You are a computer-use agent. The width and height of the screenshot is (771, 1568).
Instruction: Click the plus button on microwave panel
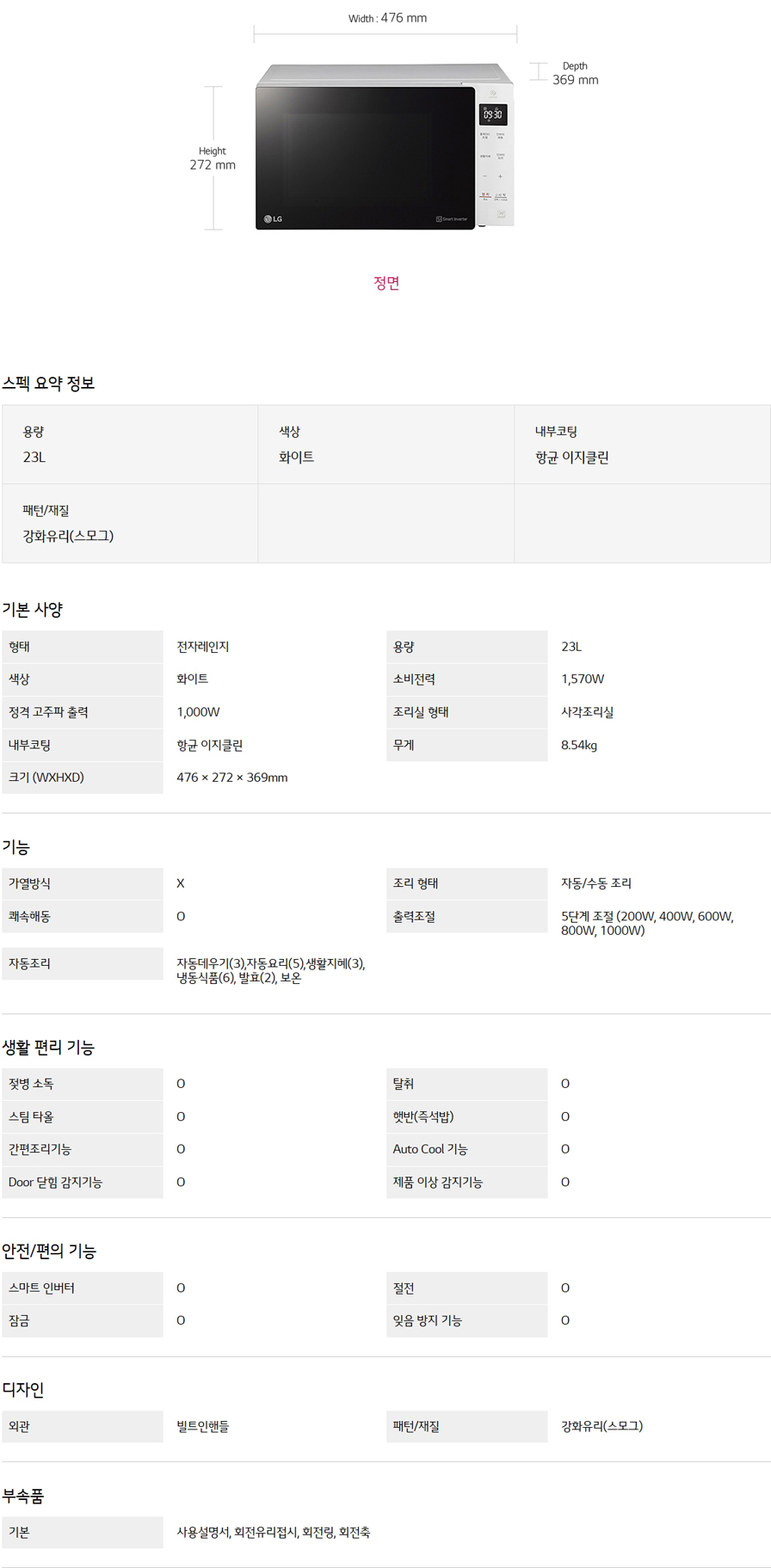(500, 176)
